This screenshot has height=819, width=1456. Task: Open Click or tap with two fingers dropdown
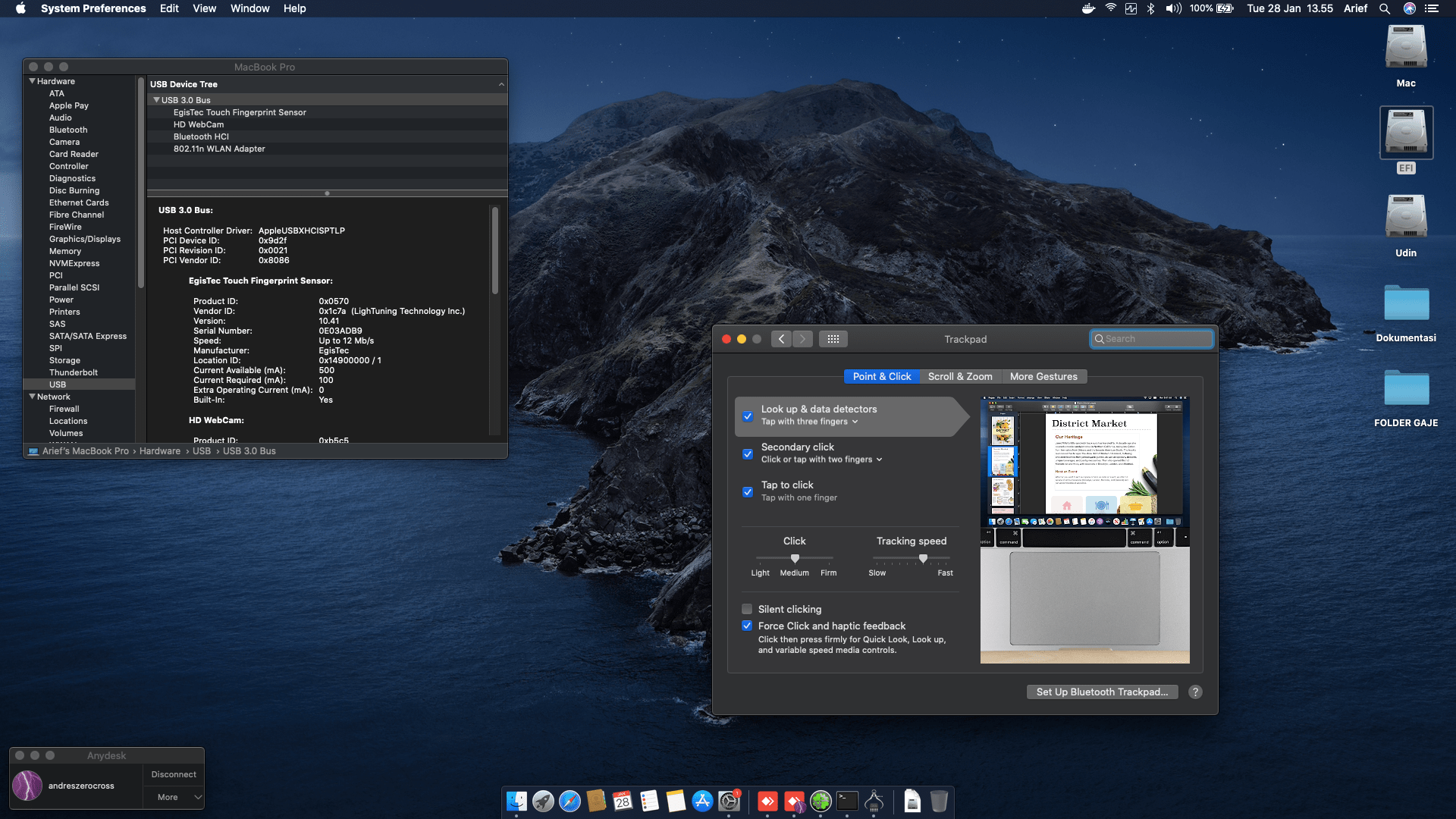[822, 460]
